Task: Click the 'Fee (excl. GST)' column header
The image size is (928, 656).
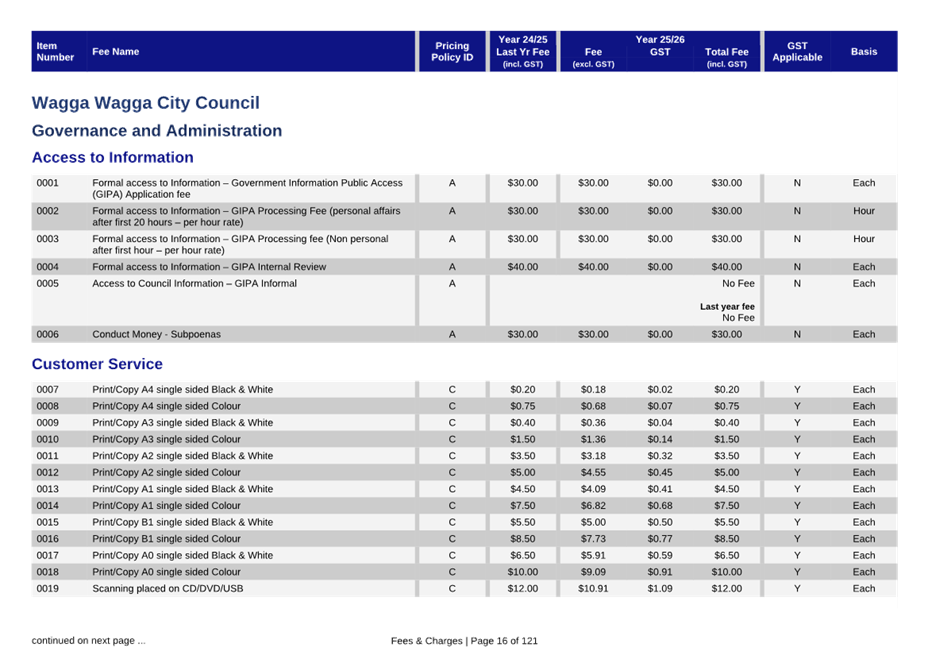Action: coord(593,57)
